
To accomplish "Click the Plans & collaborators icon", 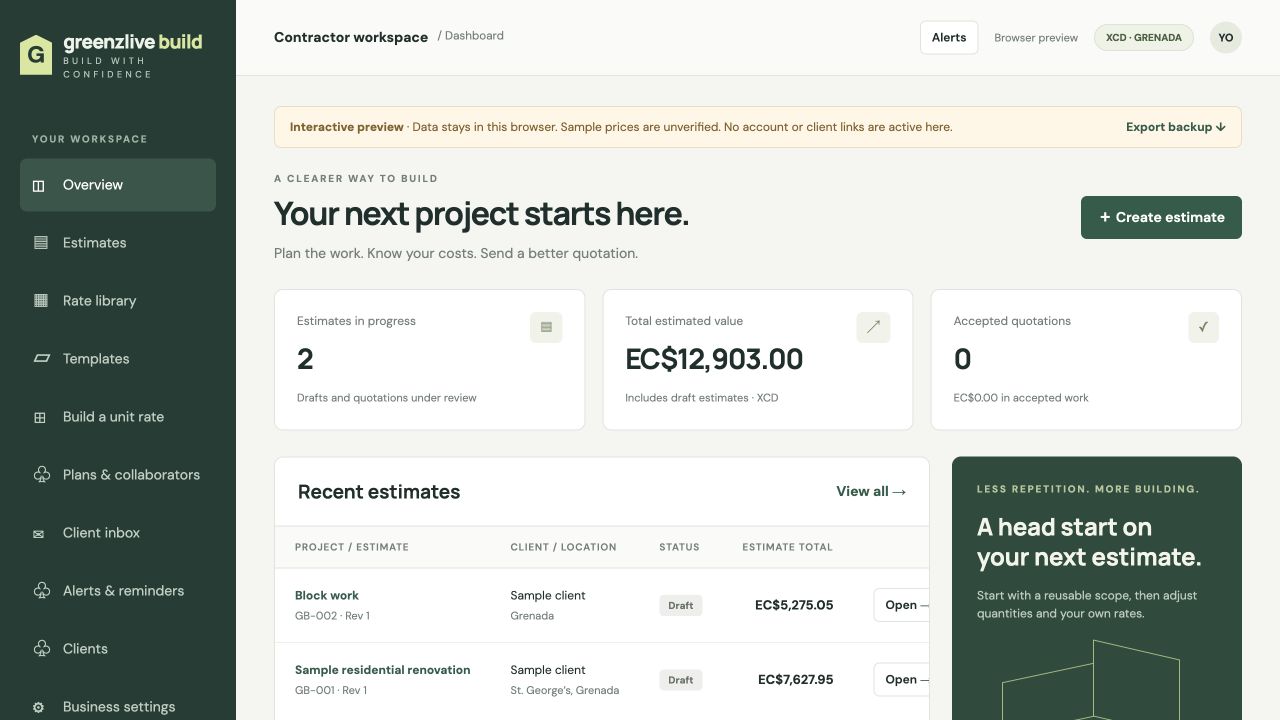I will pos(41,475).
